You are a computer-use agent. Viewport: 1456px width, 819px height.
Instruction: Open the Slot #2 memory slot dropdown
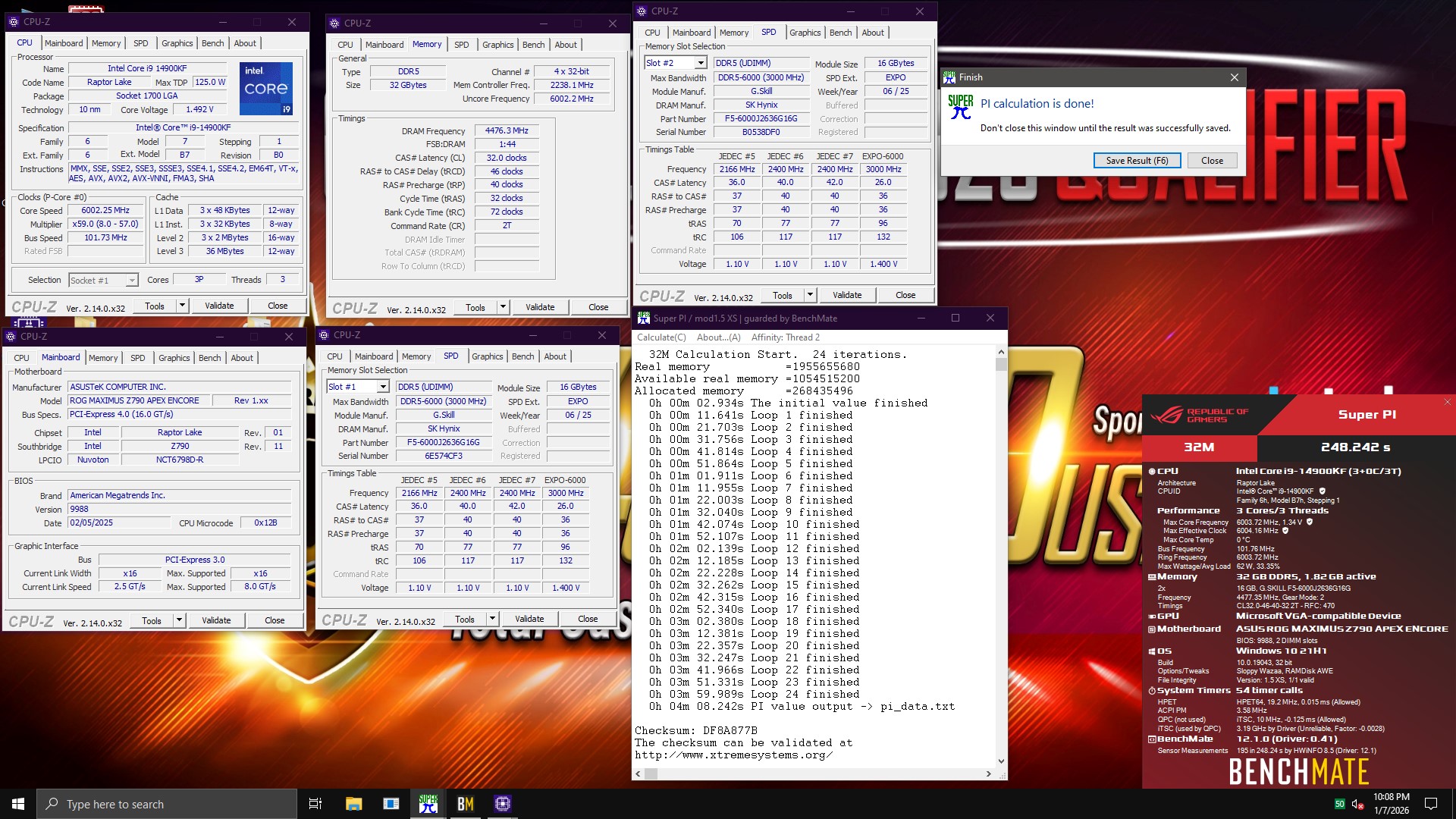tap(701, 63)
